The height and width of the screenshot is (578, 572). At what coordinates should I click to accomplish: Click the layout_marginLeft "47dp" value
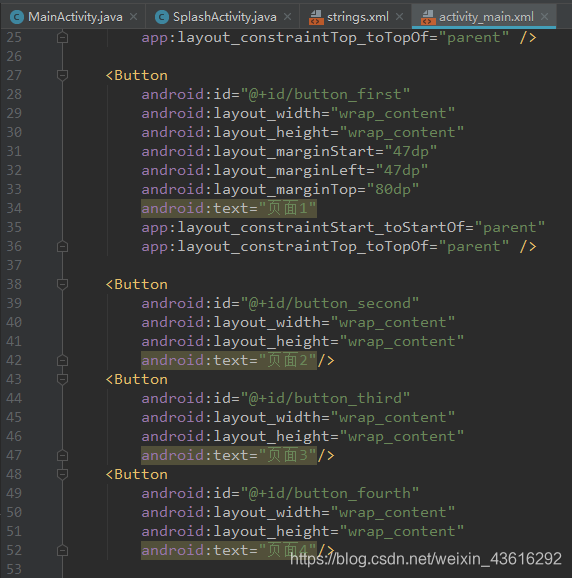[x=402, y=170]
